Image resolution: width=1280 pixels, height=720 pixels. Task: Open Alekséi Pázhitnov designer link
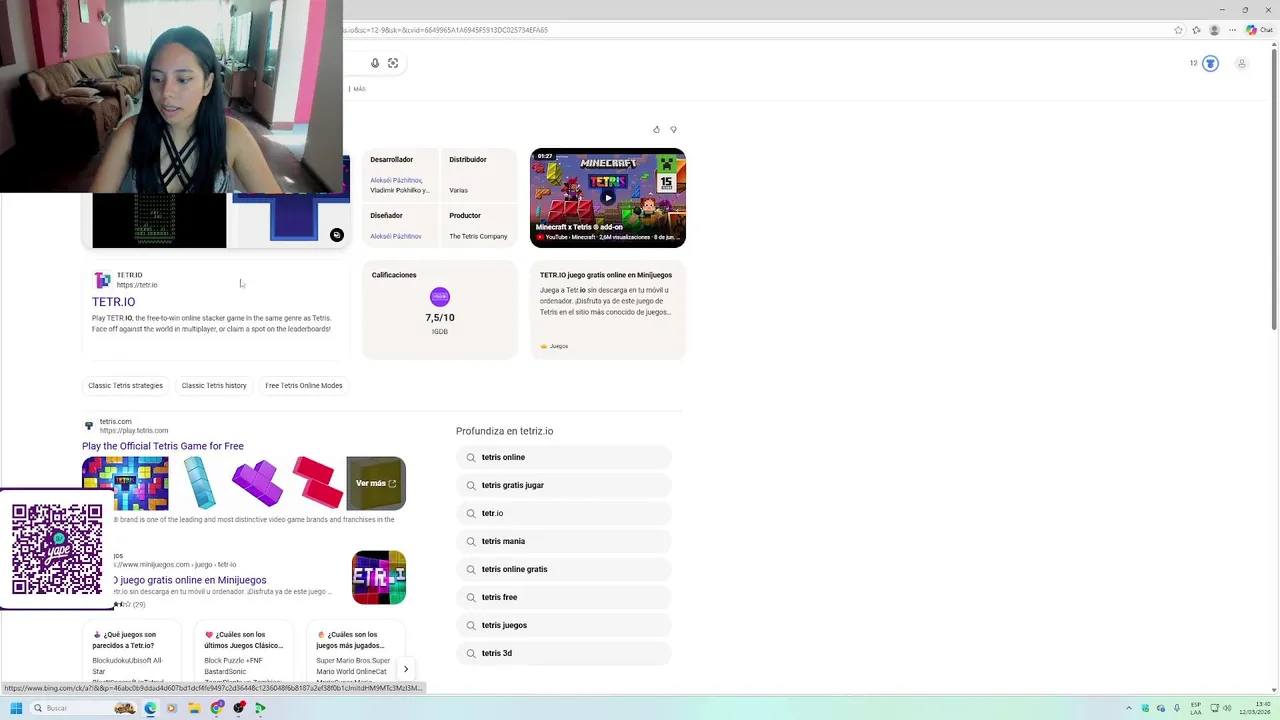(396, 236)
